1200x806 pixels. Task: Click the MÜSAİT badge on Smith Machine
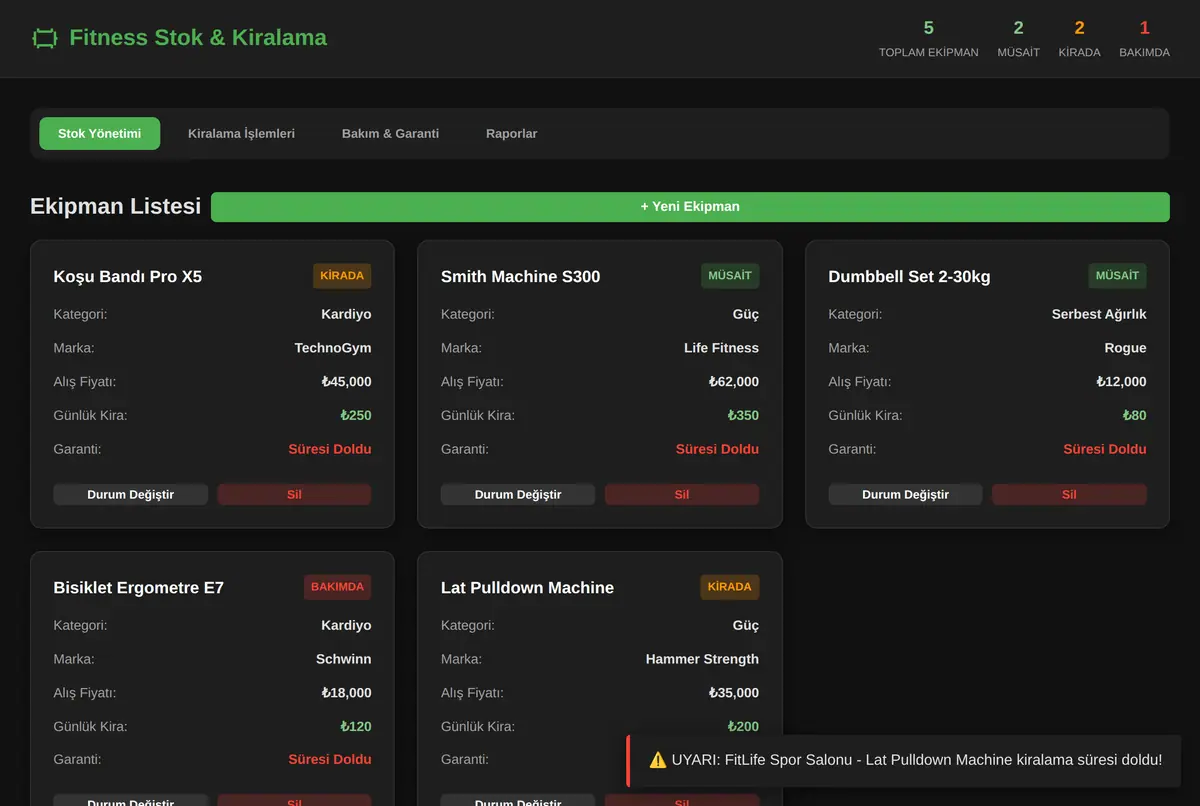(730, 276)
